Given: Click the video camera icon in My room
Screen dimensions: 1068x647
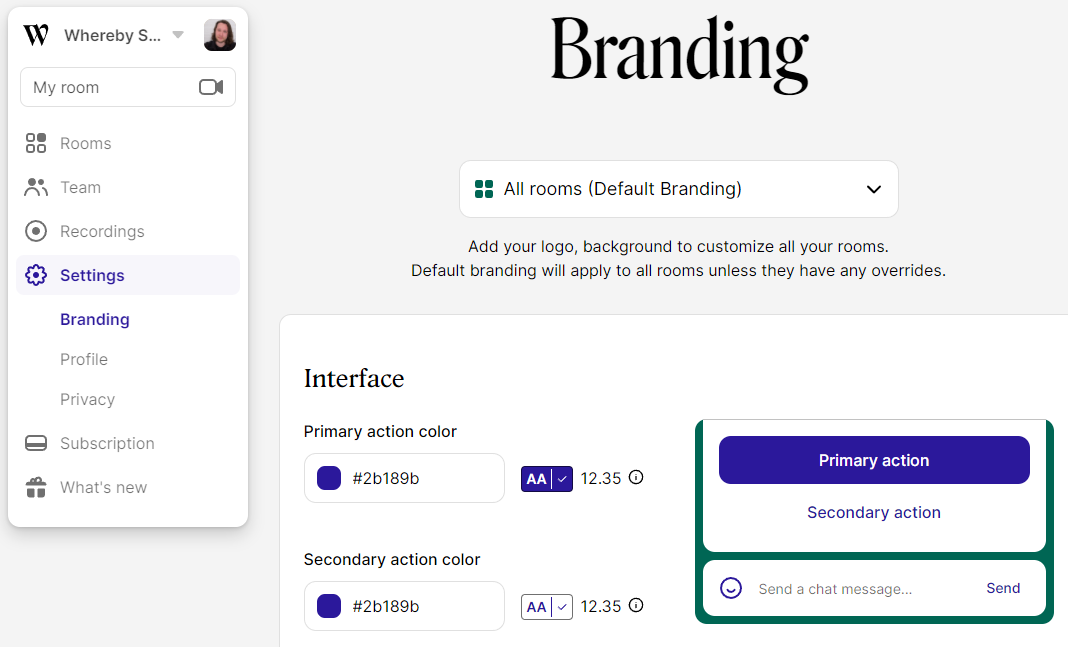Looking at the screenshot, I should click(211, 87).
